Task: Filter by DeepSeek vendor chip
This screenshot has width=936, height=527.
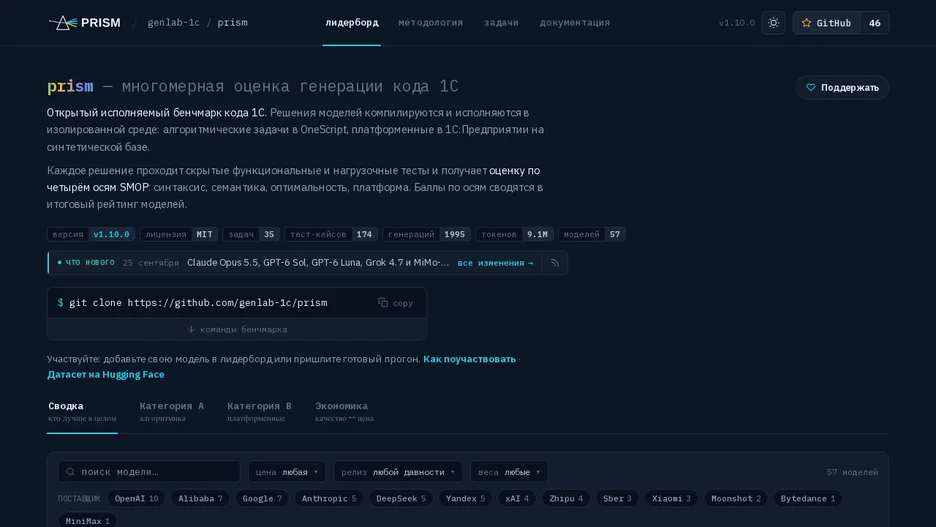Action: 401,498
